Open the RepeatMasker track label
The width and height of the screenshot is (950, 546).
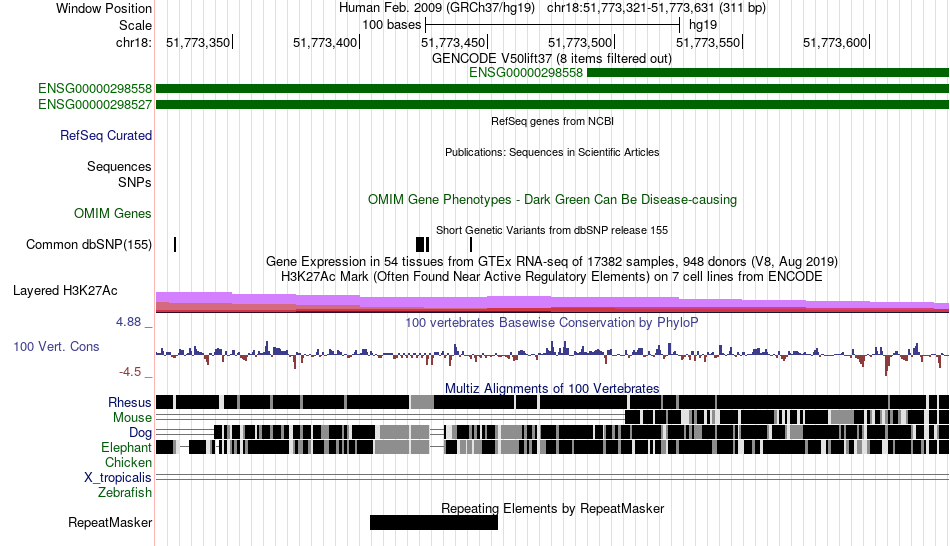[x=110, y=522]
